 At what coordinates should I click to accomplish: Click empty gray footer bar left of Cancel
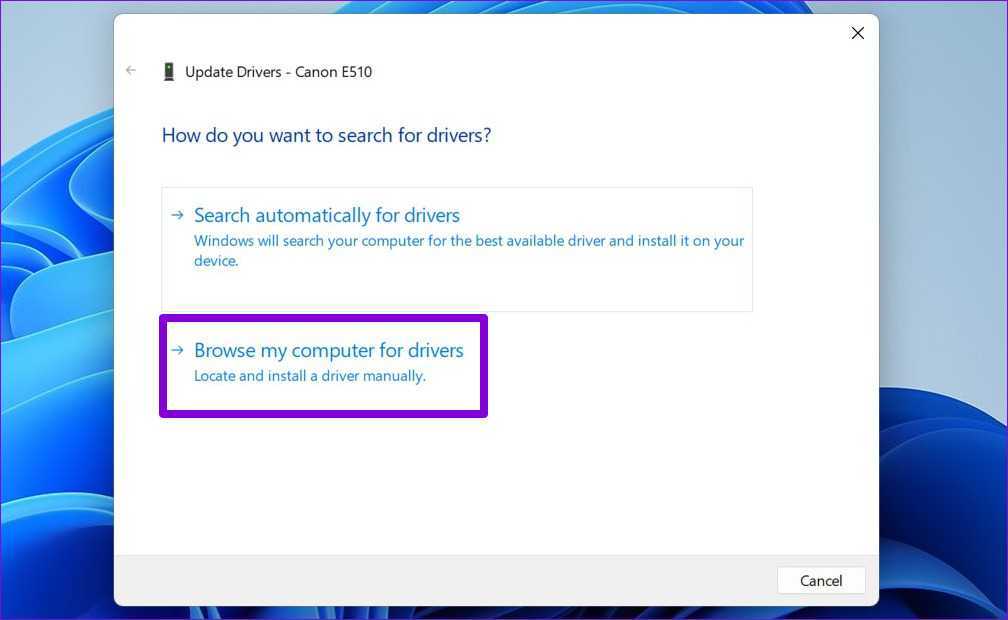click(440, 580)
